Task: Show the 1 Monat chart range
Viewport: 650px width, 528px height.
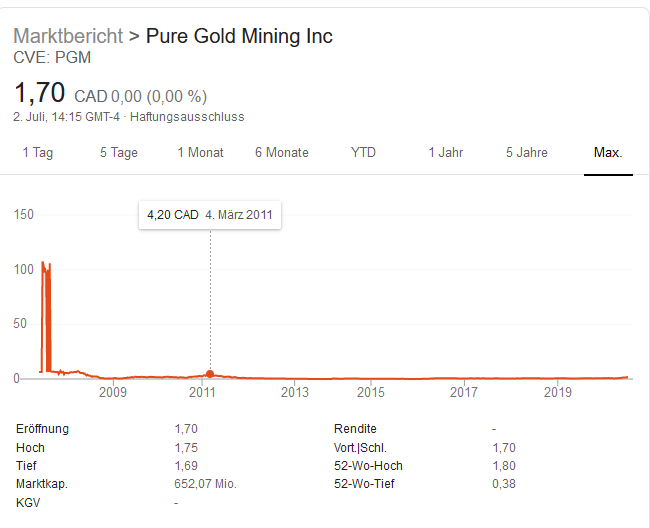Action: pyautogui.click(x=200, y=153)
